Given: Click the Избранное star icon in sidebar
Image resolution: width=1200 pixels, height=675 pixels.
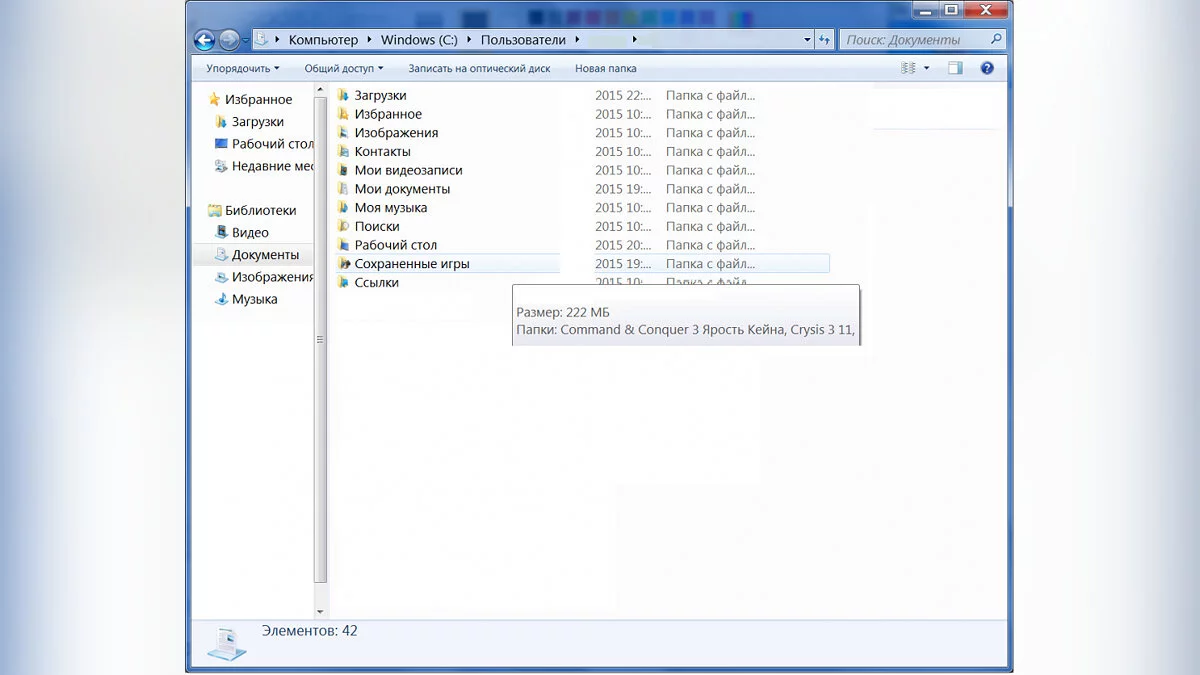Looking at the screenshot, I should click(214, 99).
